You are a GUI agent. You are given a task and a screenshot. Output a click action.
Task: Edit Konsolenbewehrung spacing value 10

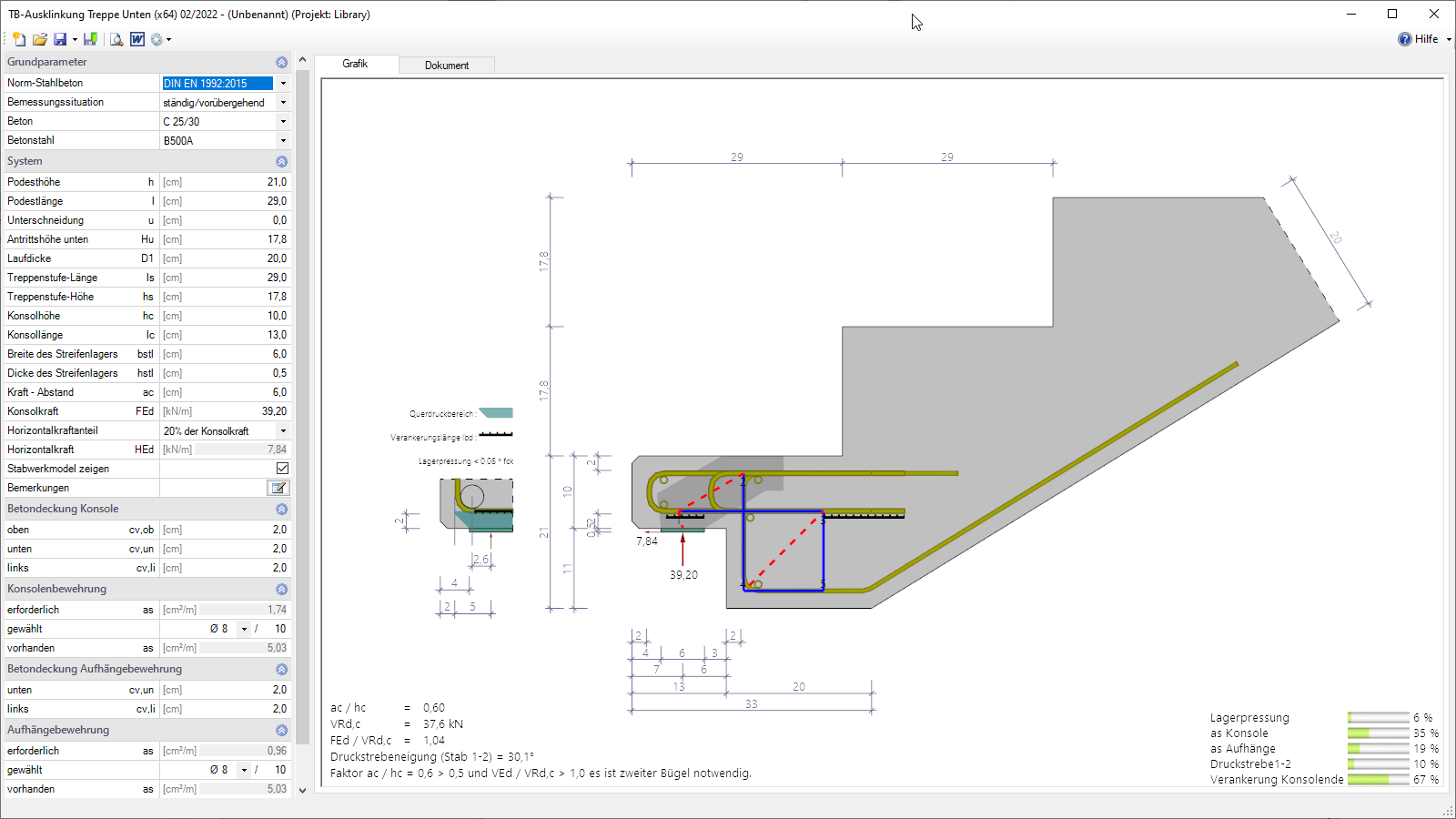[276, 629]
